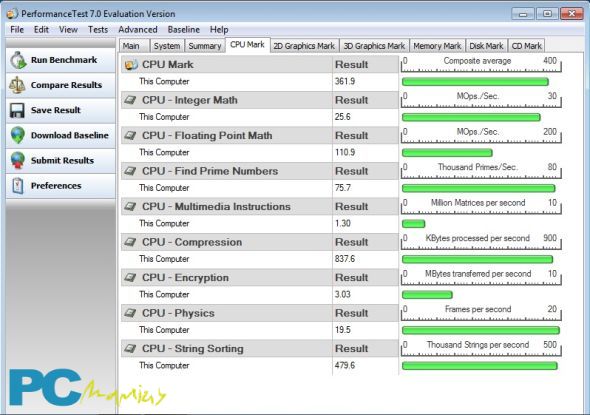Click the green Compression result bar
Viewport: 590px width, 415px height.
(477, 259)
